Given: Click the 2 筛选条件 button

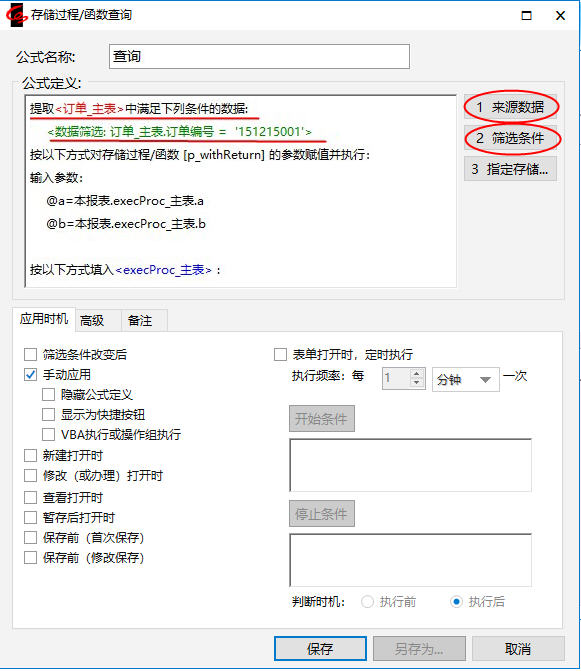Looking at the screenshot, I should 510,138.
